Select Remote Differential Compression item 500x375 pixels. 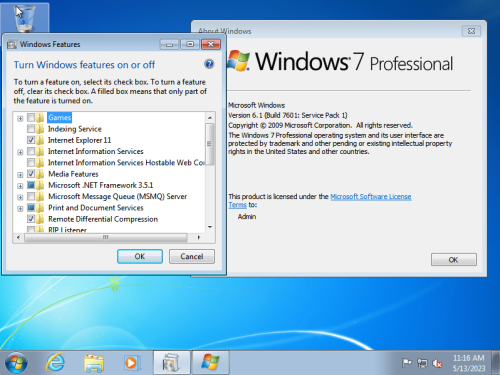tap(103, 219)
